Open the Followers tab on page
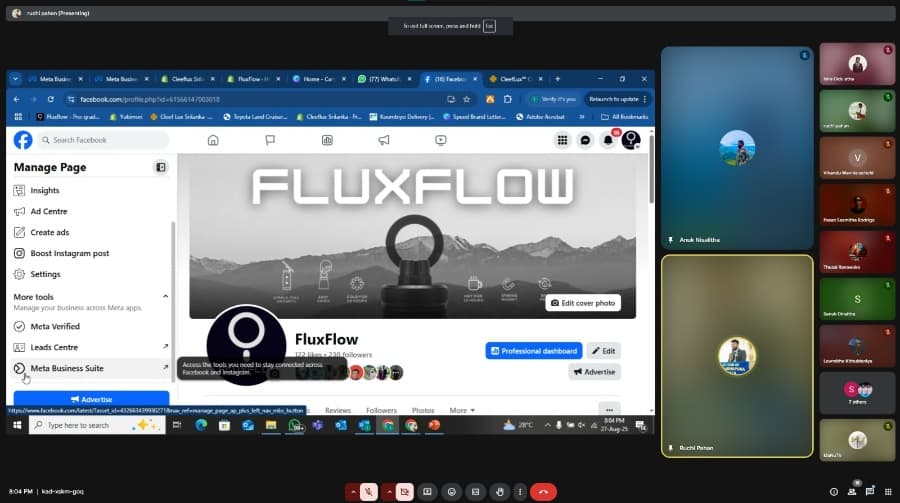The height and width of the screenshot is (503, 900). (381, 410)
